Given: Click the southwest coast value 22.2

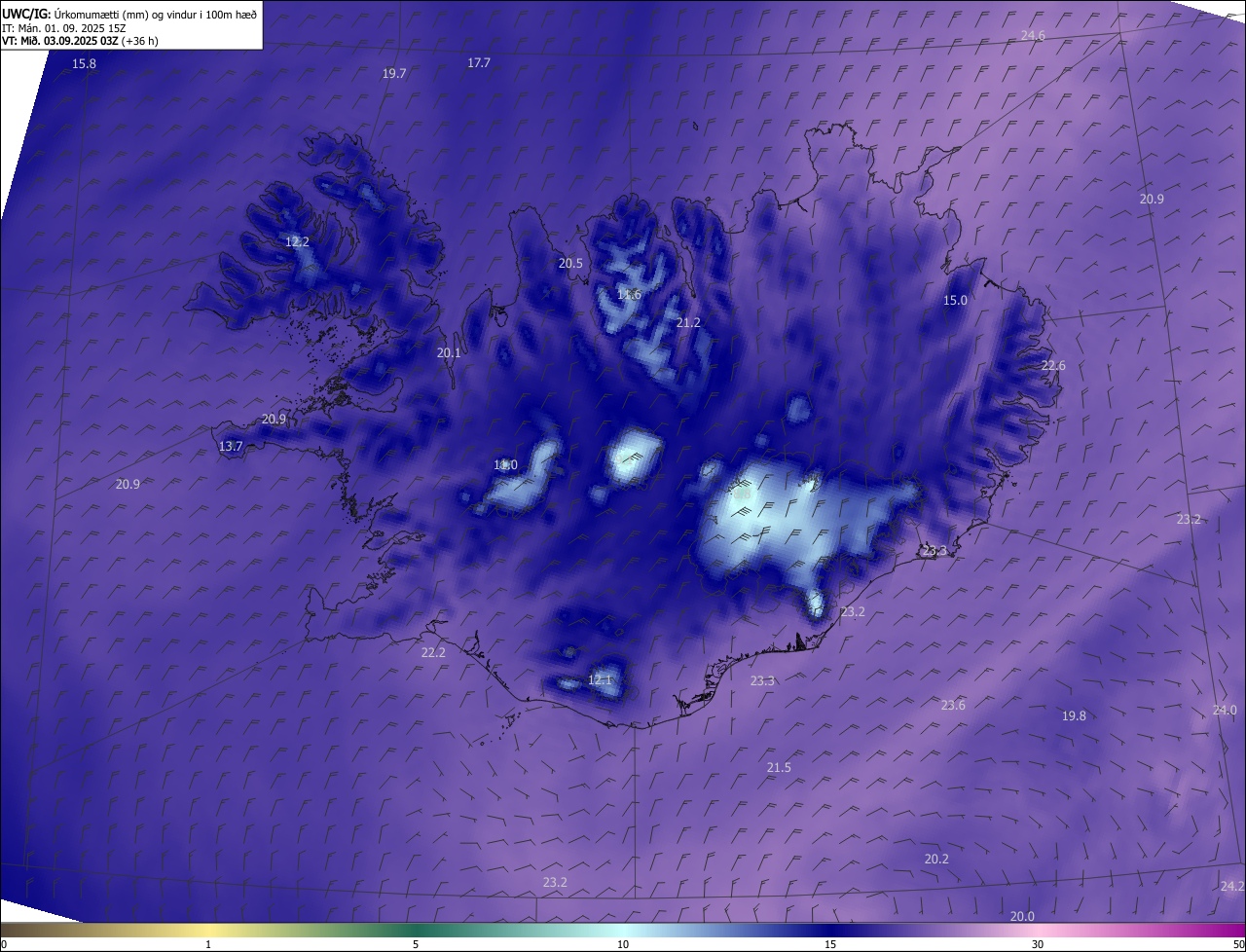Looking at the screenshot, I should (x=433, y=653).
